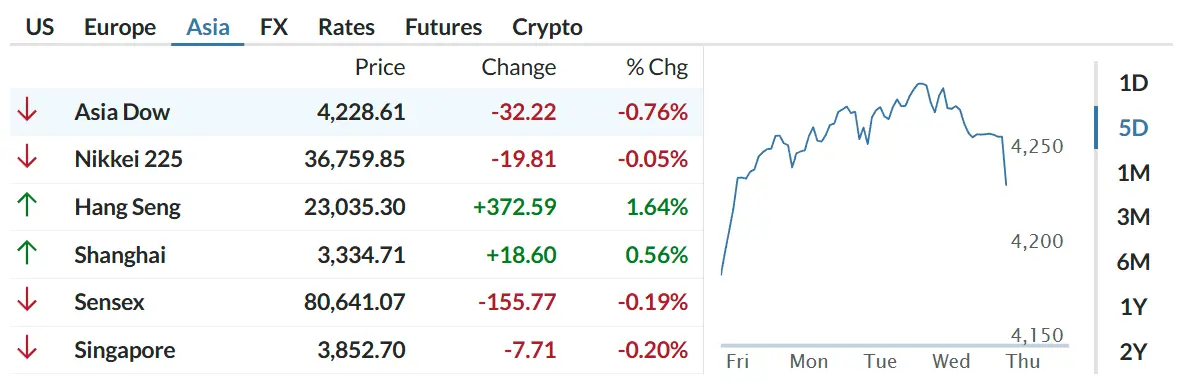This screenshot has width=1181, height=382.
Task: Choose the 1Y chart timeframe
Action: [1133, 307]
